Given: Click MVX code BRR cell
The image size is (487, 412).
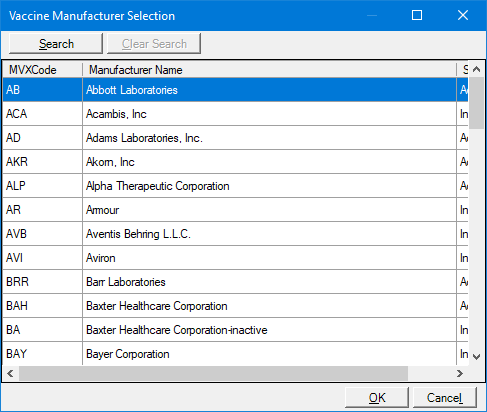Looking at the screenshot, I should pos(43,282).
